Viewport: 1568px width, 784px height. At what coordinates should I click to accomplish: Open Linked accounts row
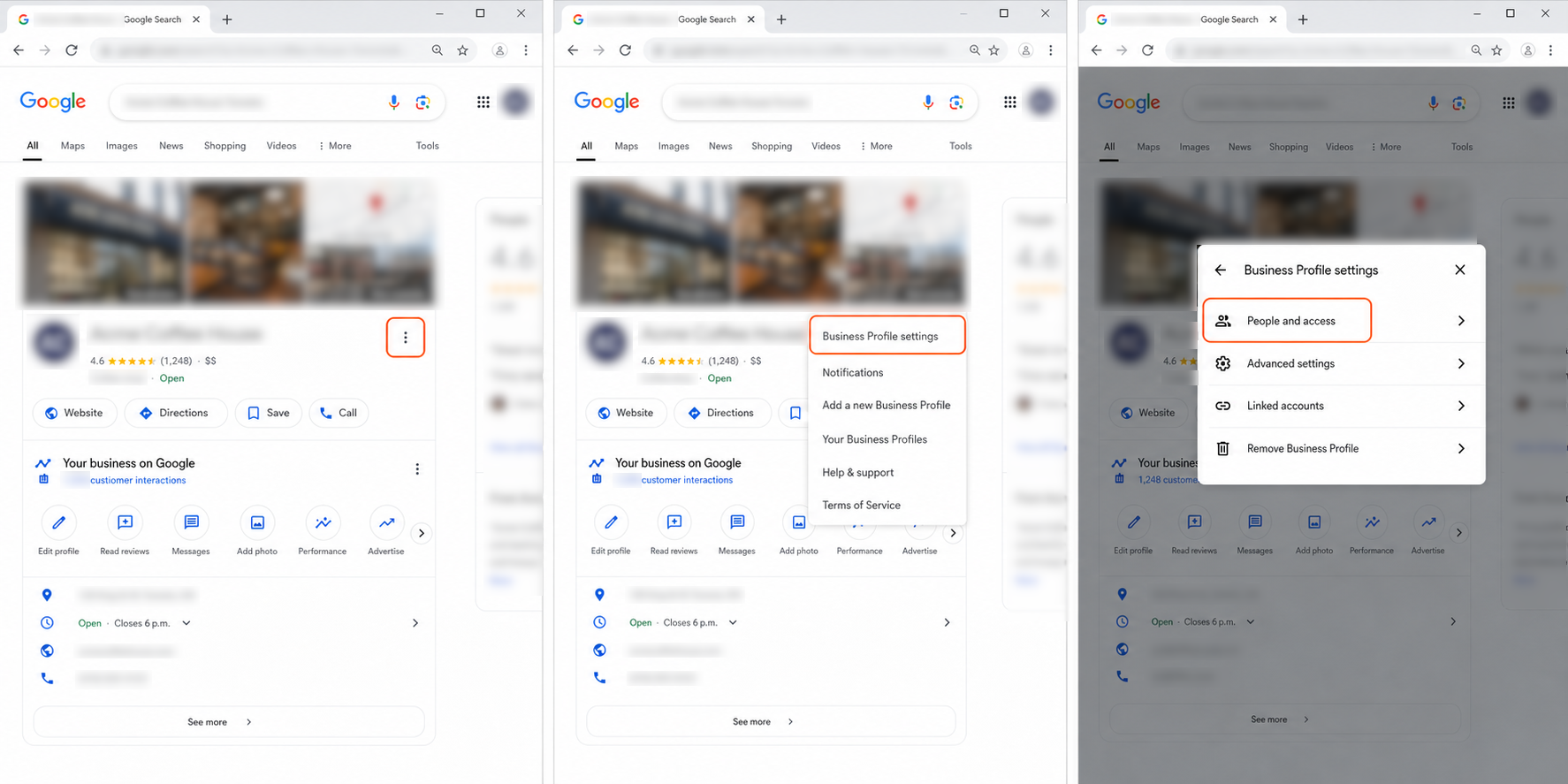[1340, 406]
